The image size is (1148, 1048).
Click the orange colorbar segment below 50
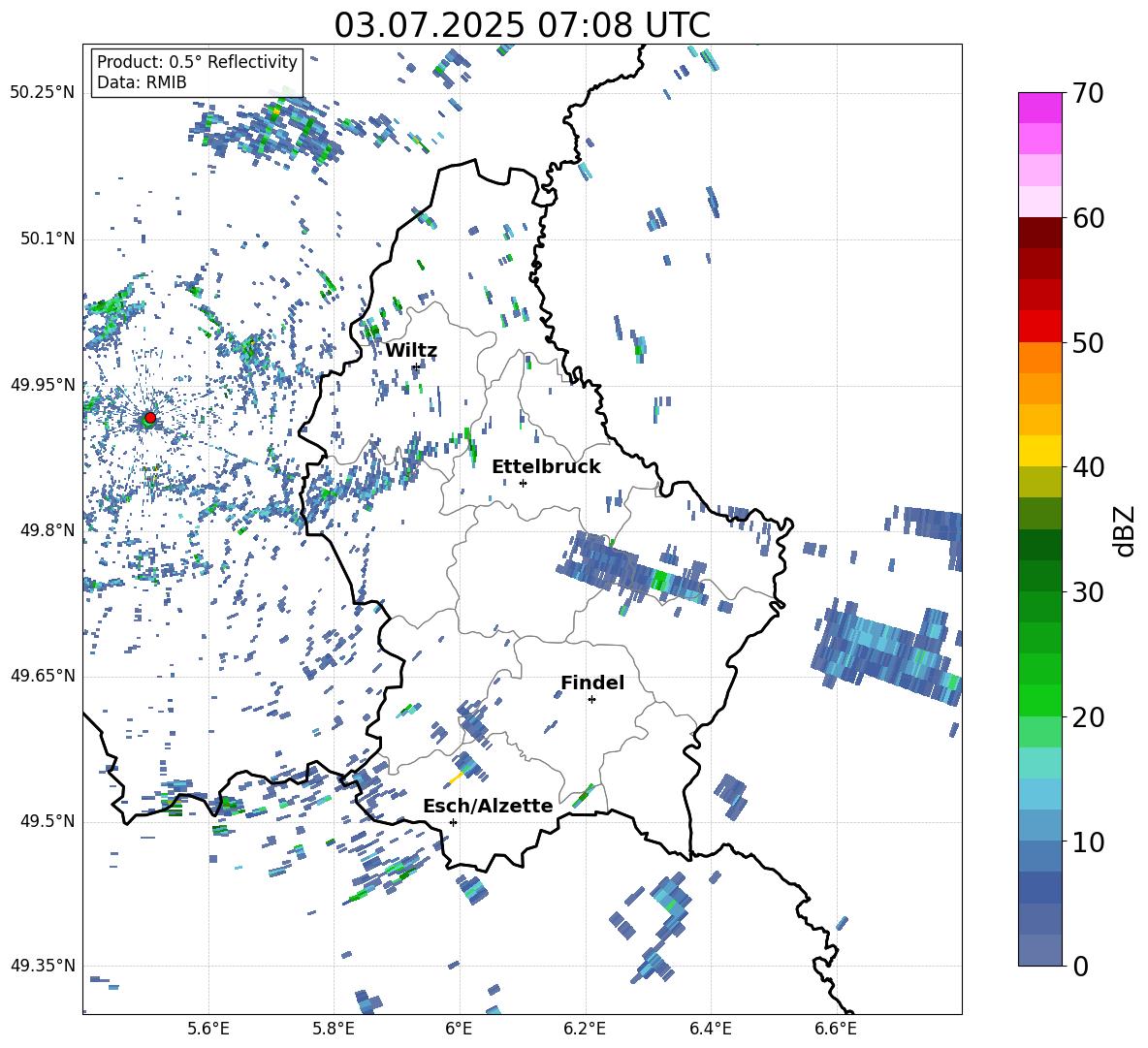pyautogui.click(x=1039, y=358)
